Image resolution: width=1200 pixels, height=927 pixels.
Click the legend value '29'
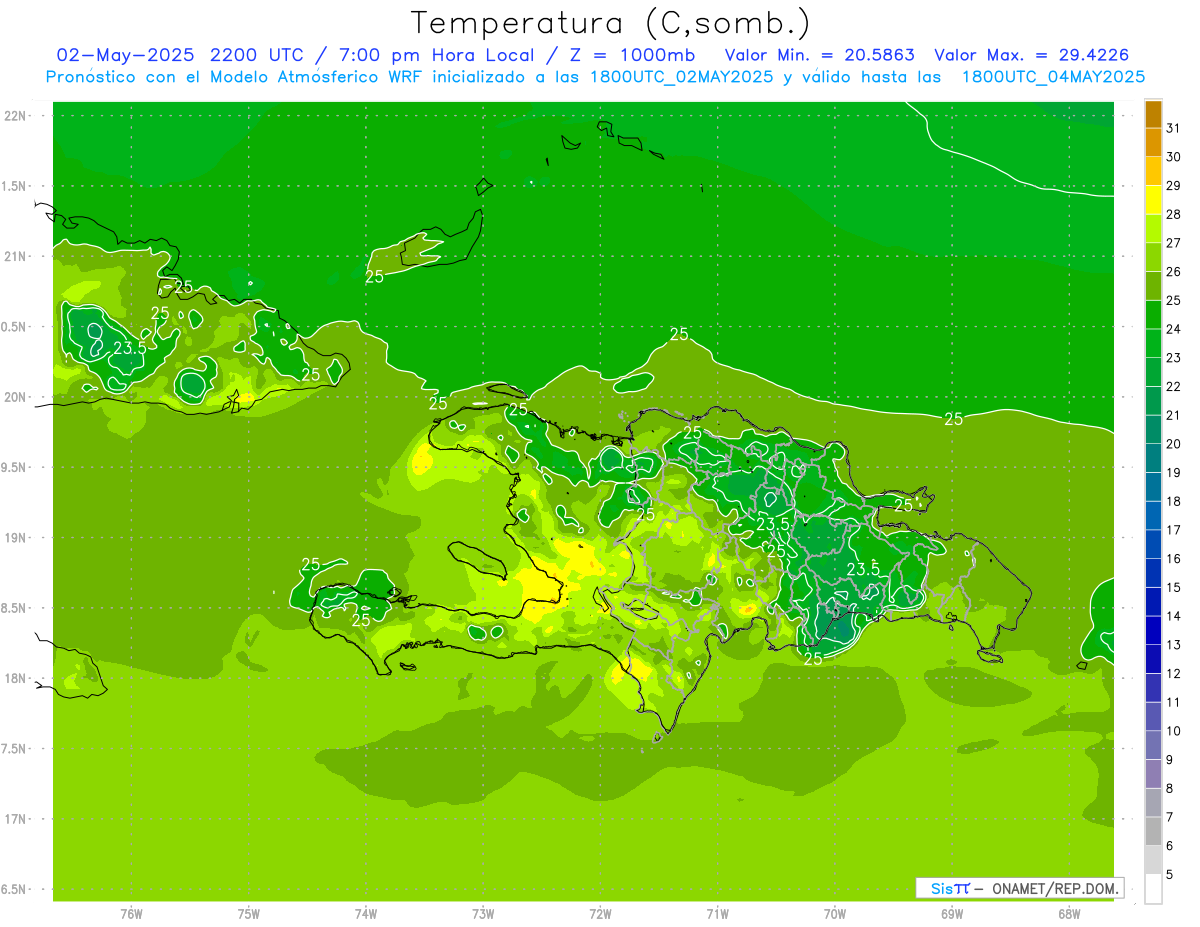tap(1173, 186)
